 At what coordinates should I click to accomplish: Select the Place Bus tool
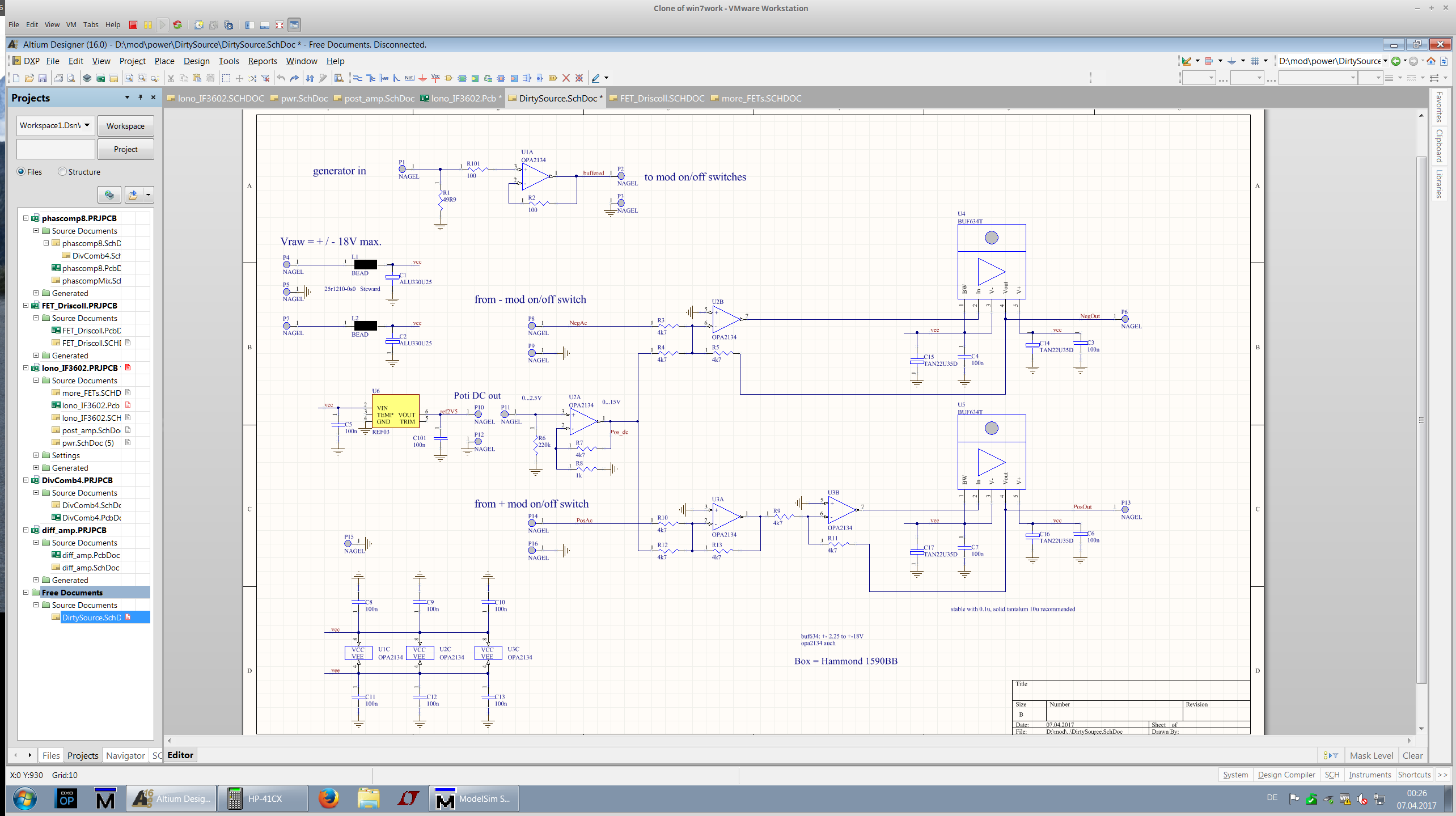click(x=371, y=78)
